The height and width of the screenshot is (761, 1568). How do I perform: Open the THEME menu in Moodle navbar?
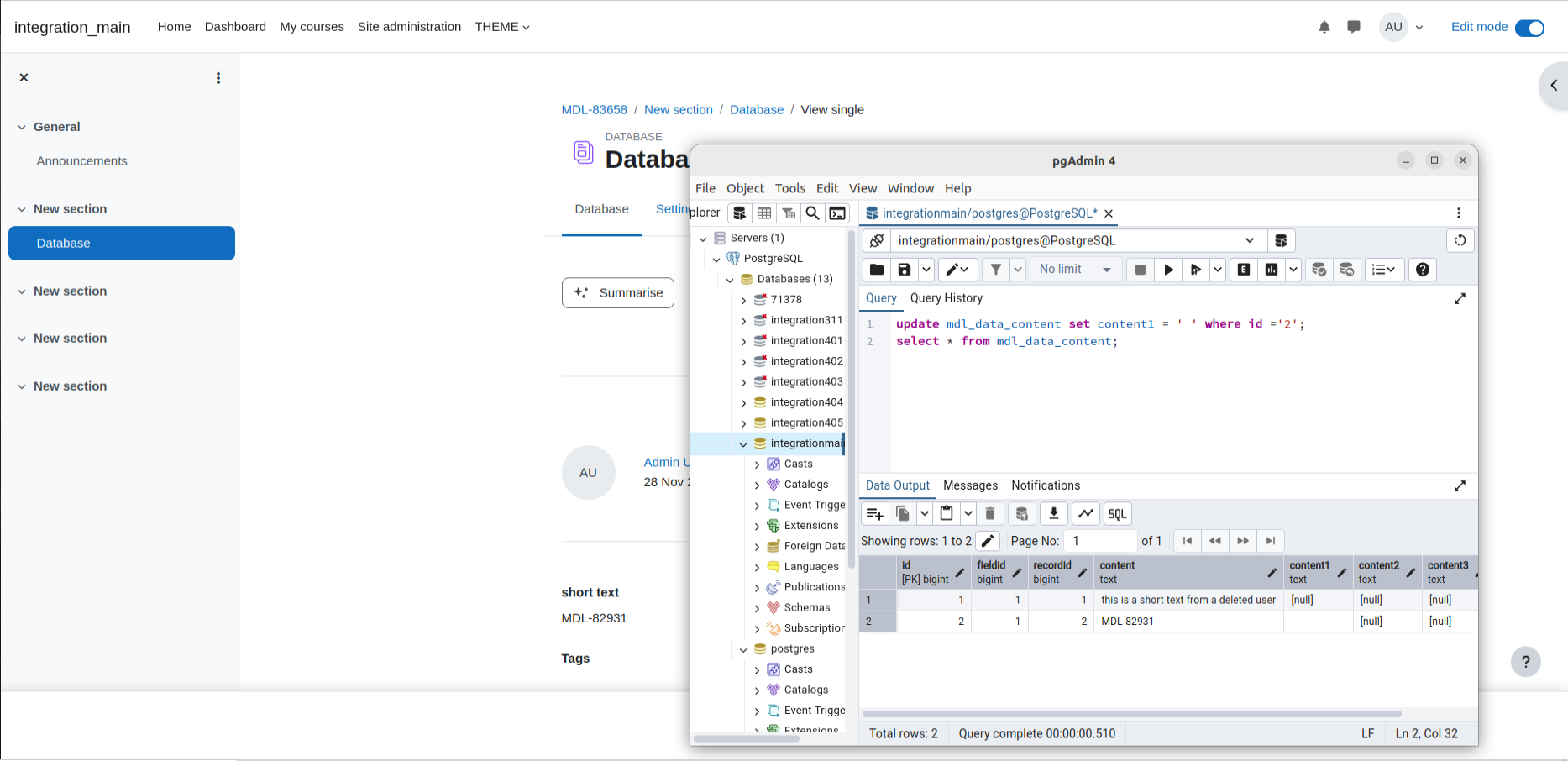tap(502, 27)
